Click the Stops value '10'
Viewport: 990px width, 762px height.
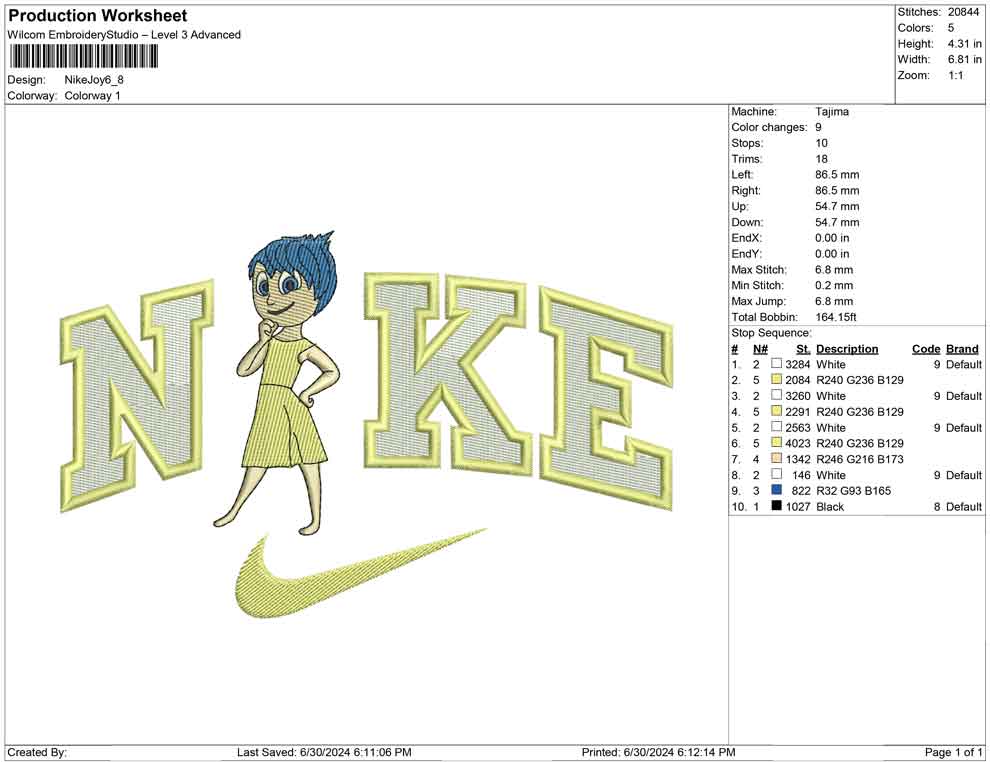point(821,143)
